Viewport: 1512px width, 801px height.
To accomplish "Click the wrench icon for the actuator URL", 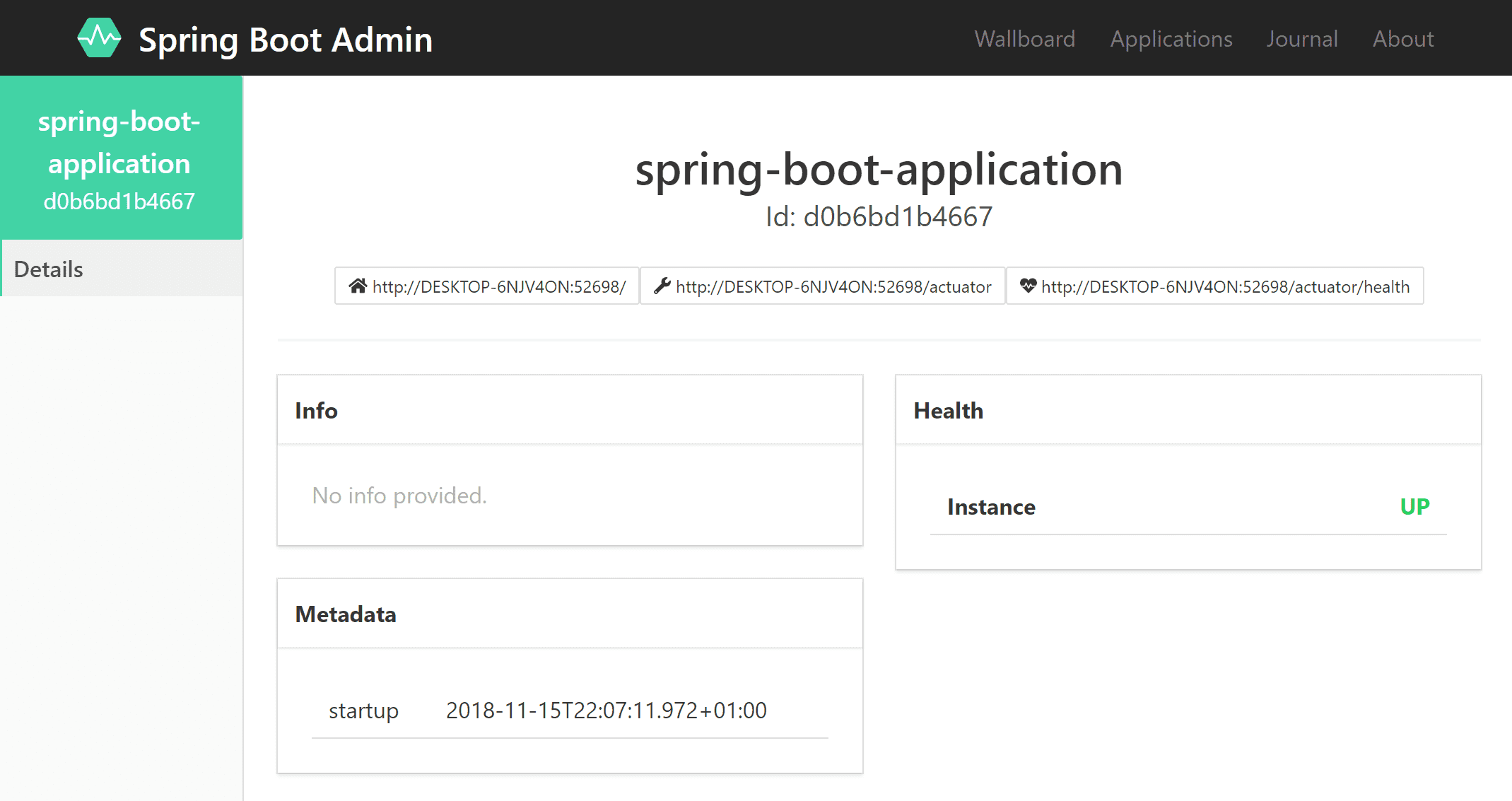I will click(662, 286).
